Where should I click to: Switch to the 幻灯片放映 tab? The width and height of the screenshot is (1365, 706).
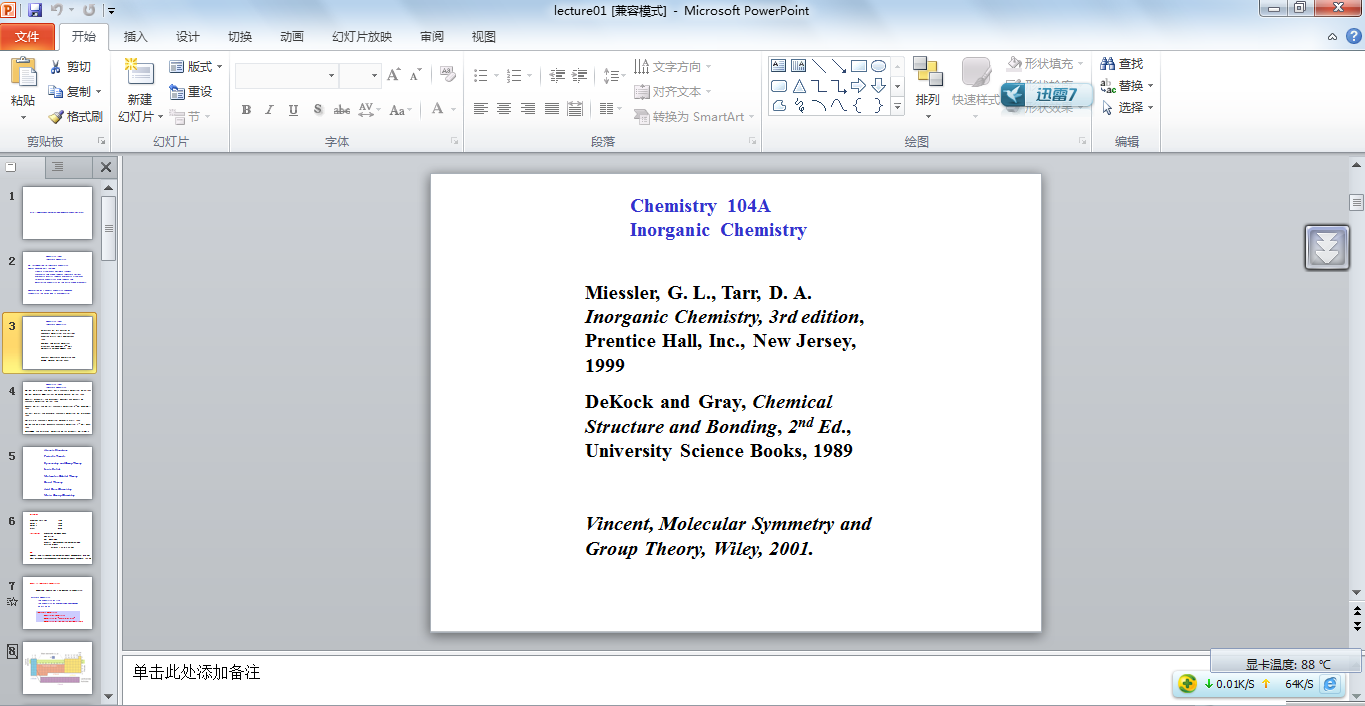[362, 37]
